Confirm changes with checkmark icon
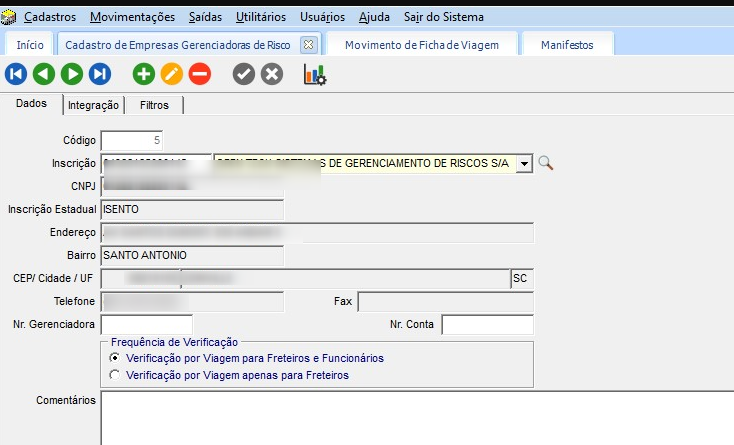Image resolution: width=734 pixels, height=445 pixels. tap(244, 73)
